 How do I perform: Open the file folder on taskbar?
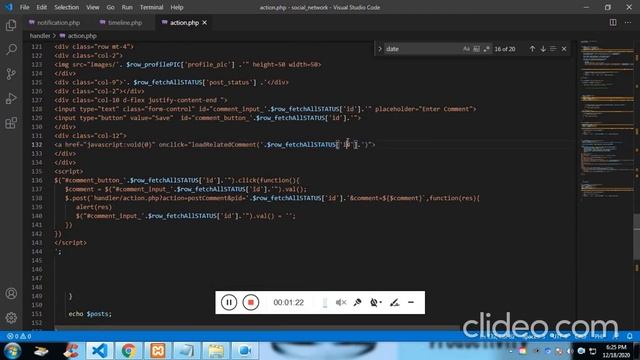click(216, 351)
